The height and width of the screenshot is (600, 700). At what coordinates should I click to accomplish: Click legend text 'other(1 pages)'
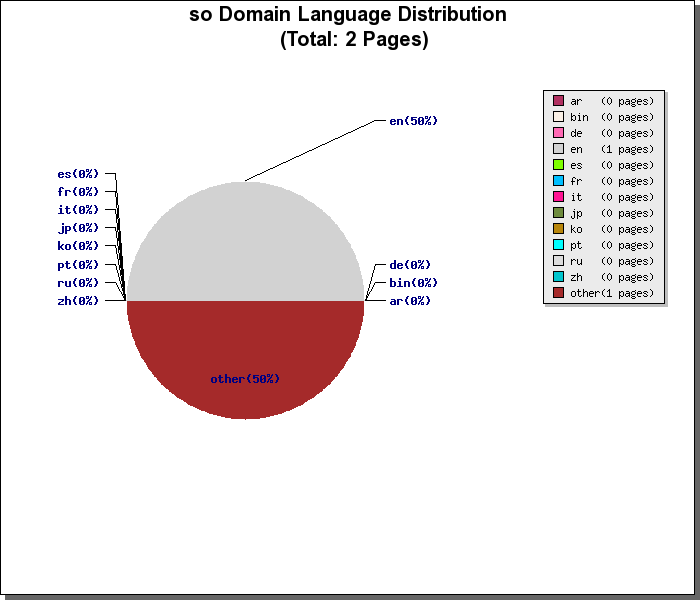(x=612, y=293)
